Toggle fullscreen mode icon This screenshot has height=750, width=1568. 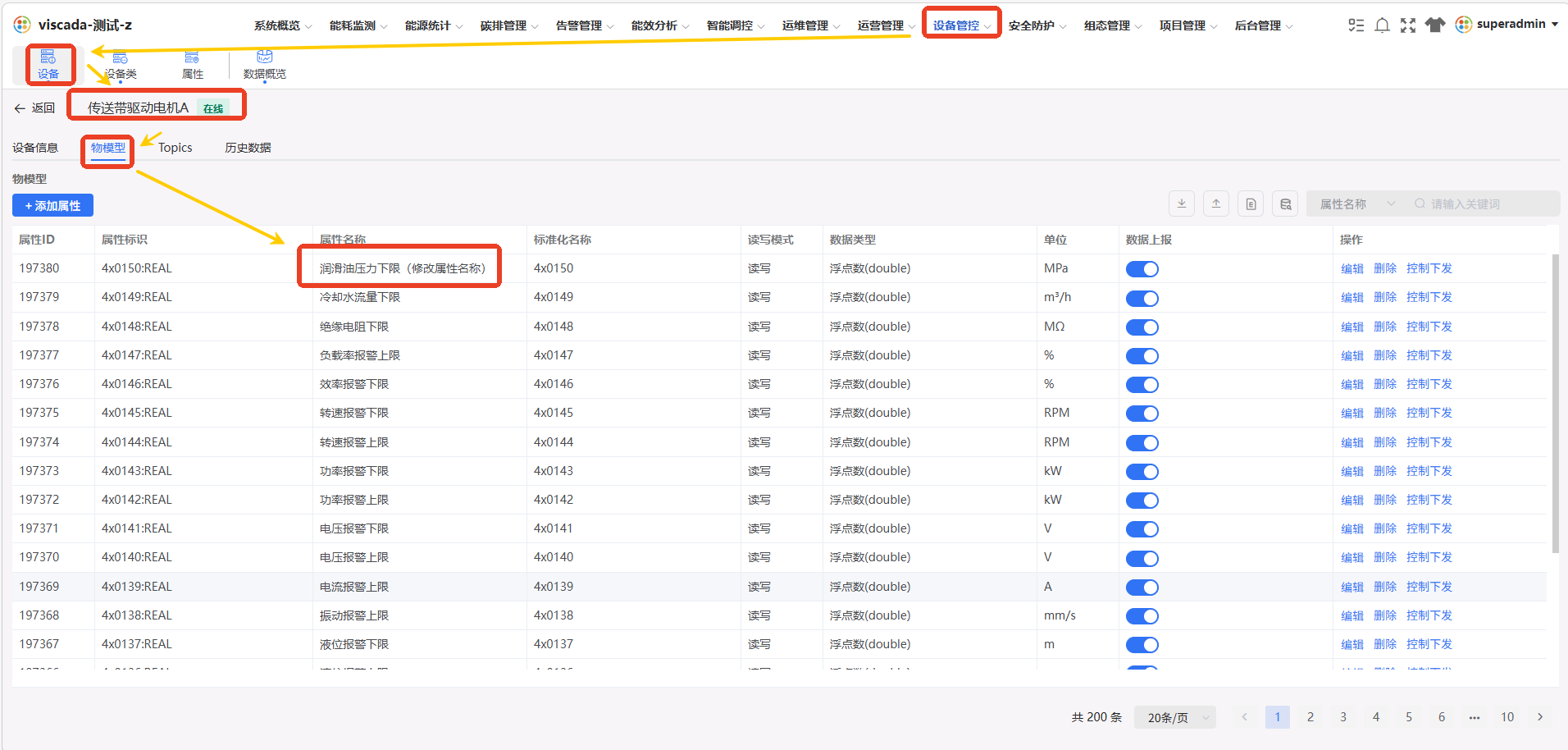(x=1408, y=25)
